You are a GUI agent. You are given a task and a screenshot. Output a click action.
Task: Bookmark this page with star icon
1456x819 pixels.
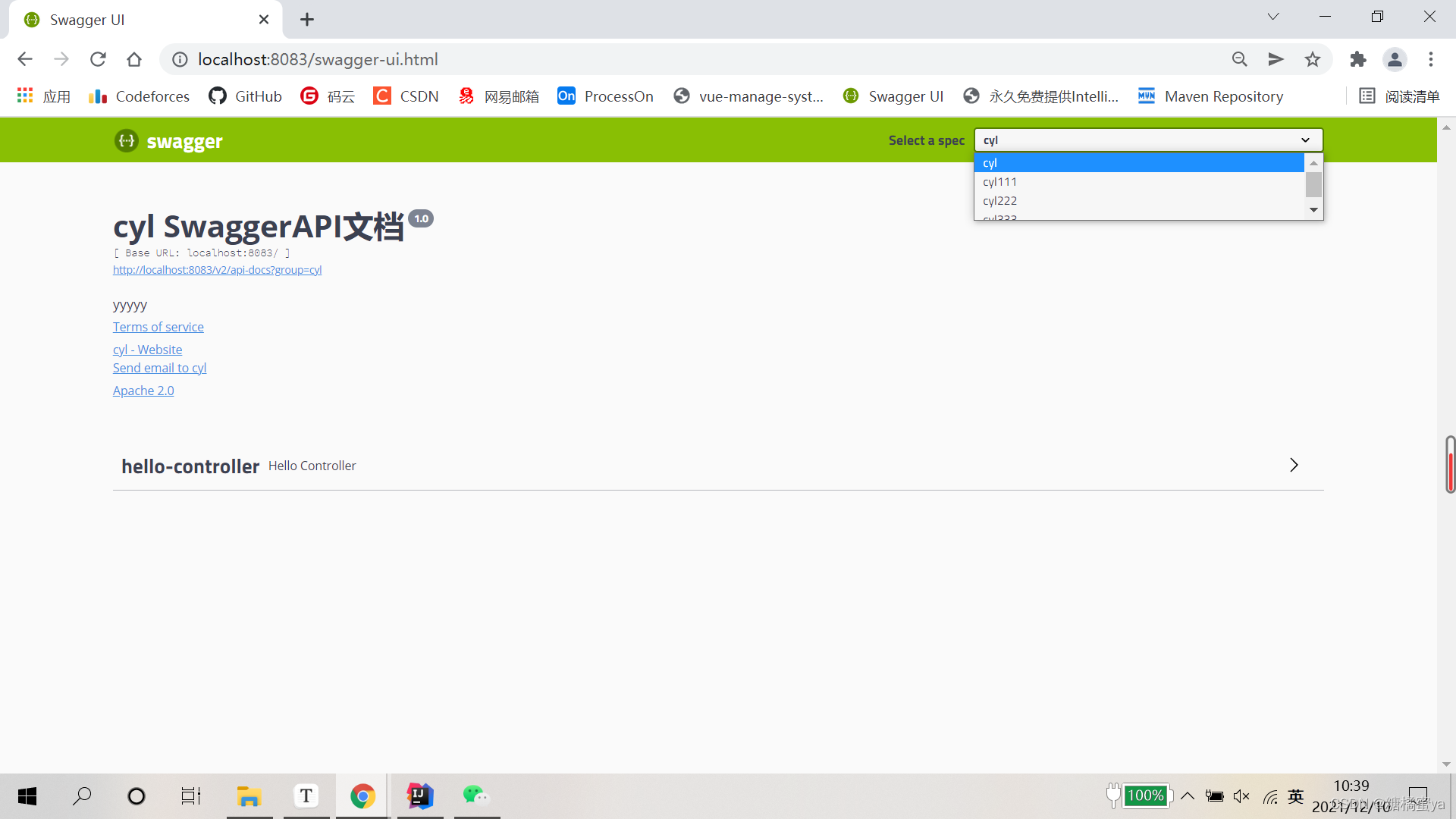pos(1313,59)
